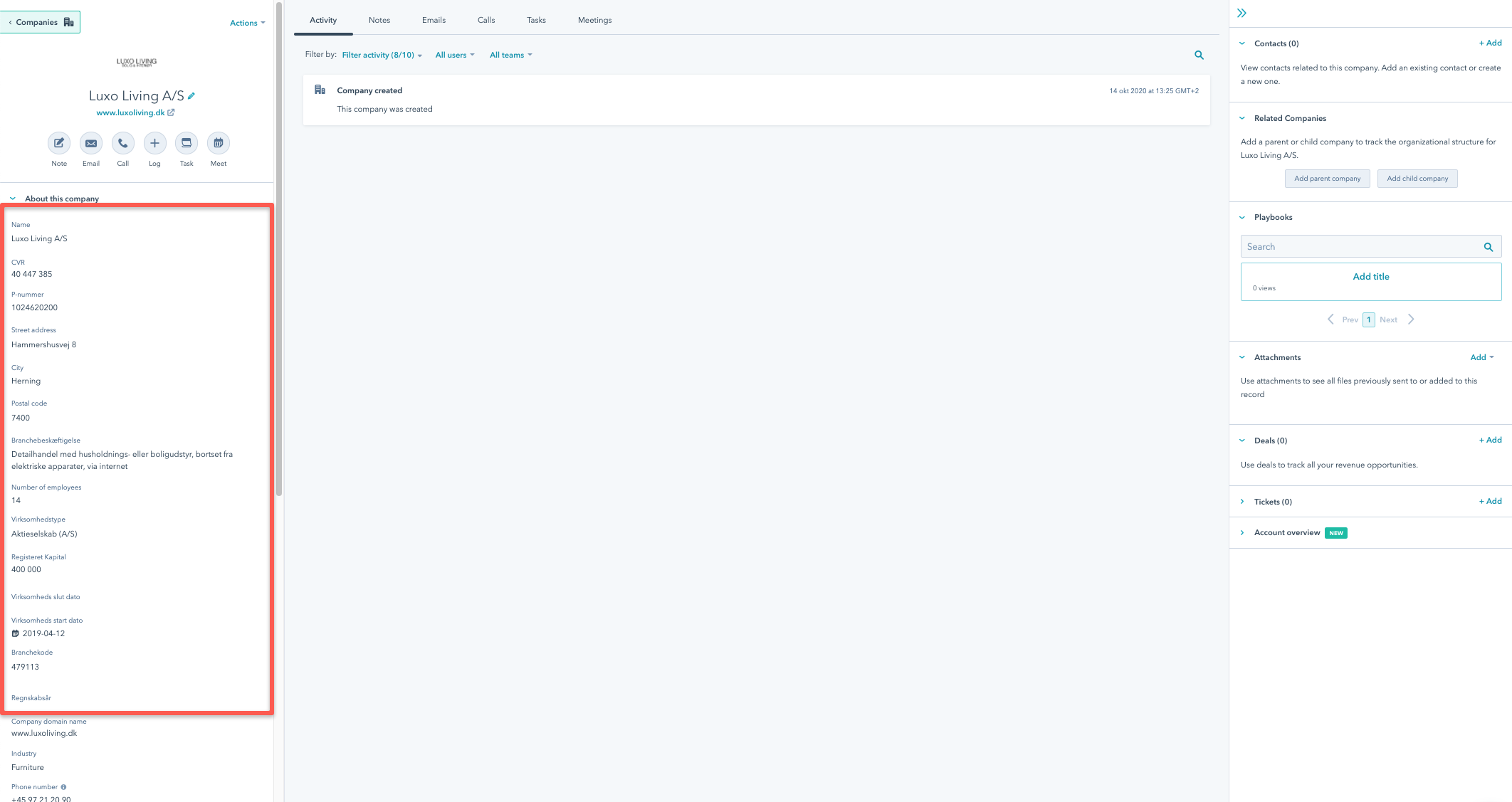The height and width of the screenshot is (802, 1512).
Task: Switch to the Tasks tab
Action: [536, 20]
